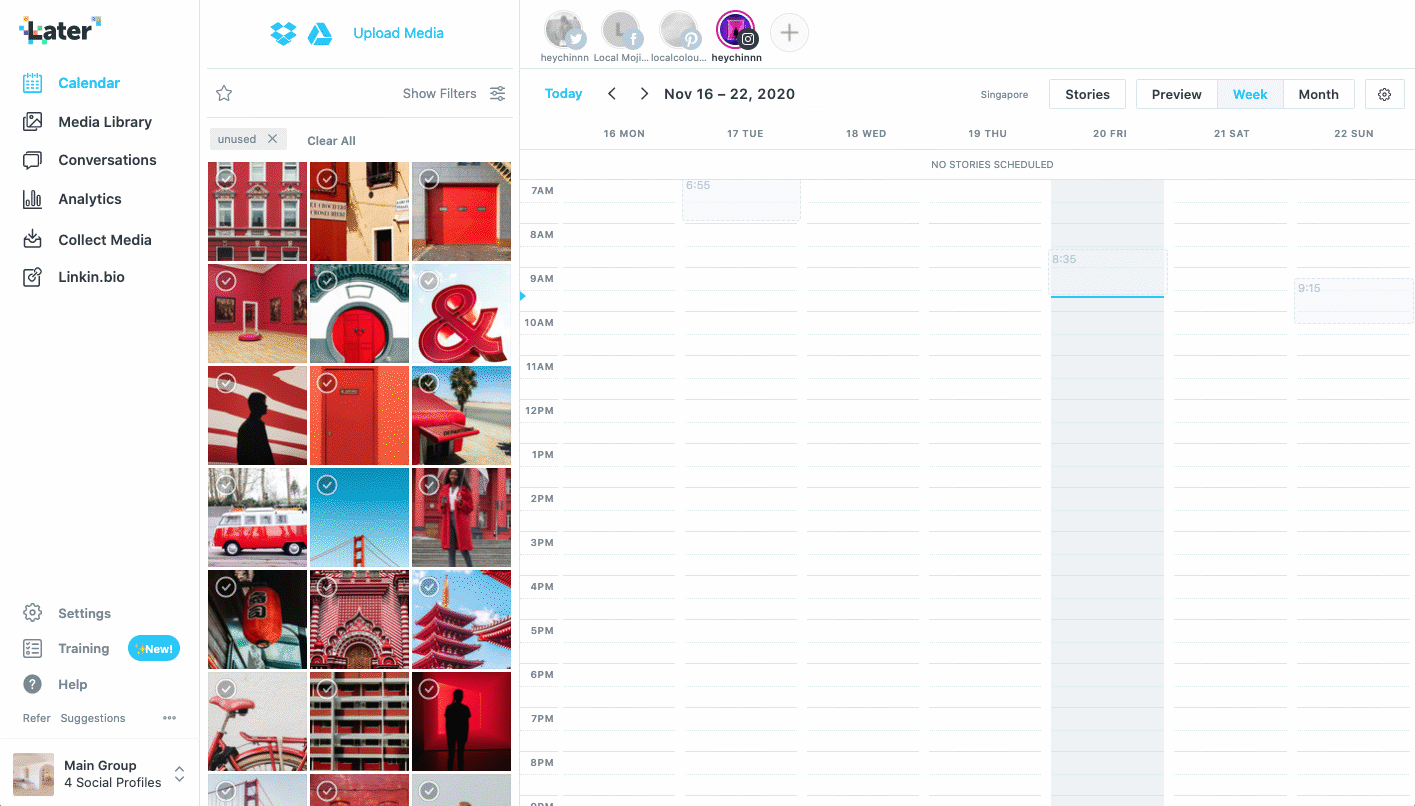Check the red gallery room photo
1415x806 pixels.
tap(226, 281)
